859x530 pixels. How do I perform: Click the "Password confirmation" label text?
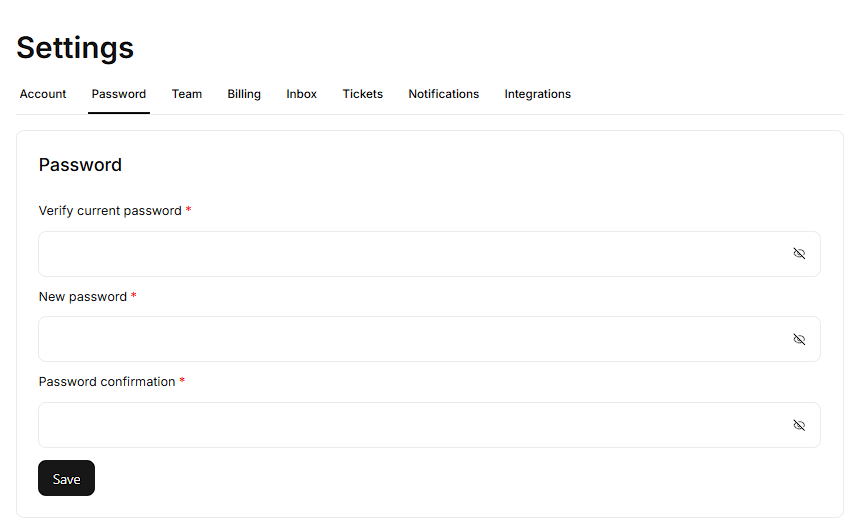click(x=107, y=382)
